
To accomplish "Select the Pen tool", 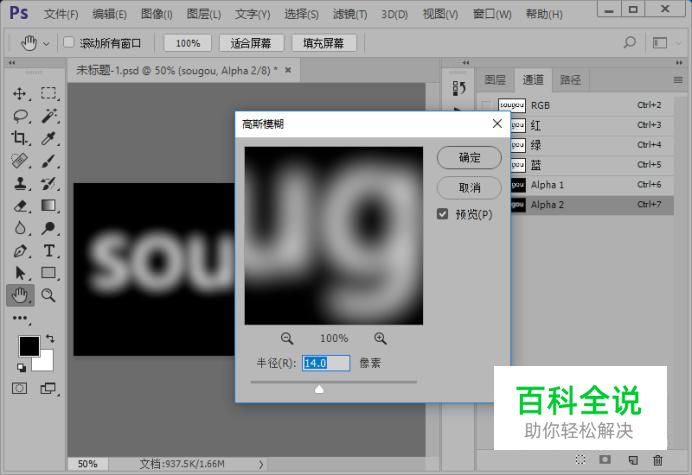I will point(19,251).
